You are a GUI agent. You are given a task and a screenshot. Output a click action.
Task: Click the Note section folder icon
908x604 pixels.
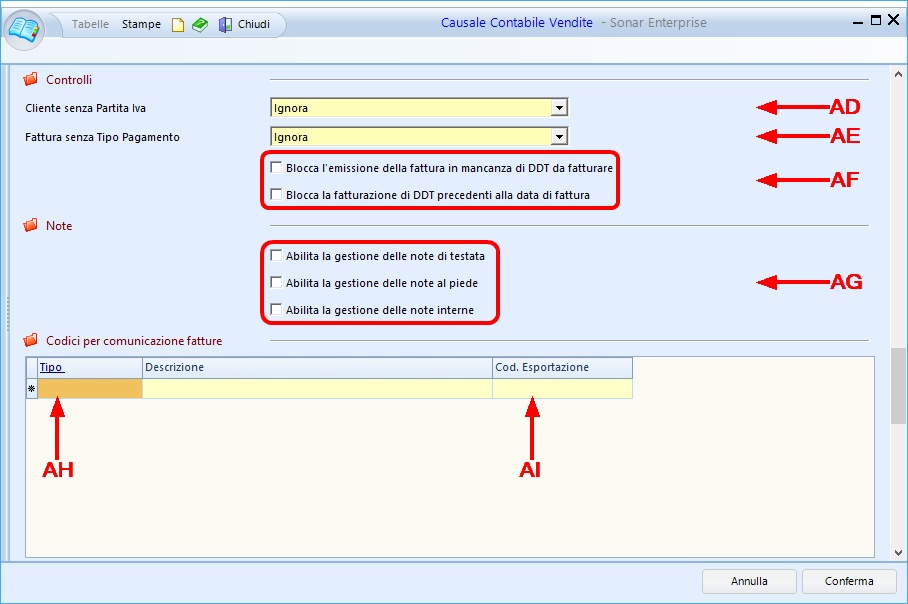tap(30, 226)
